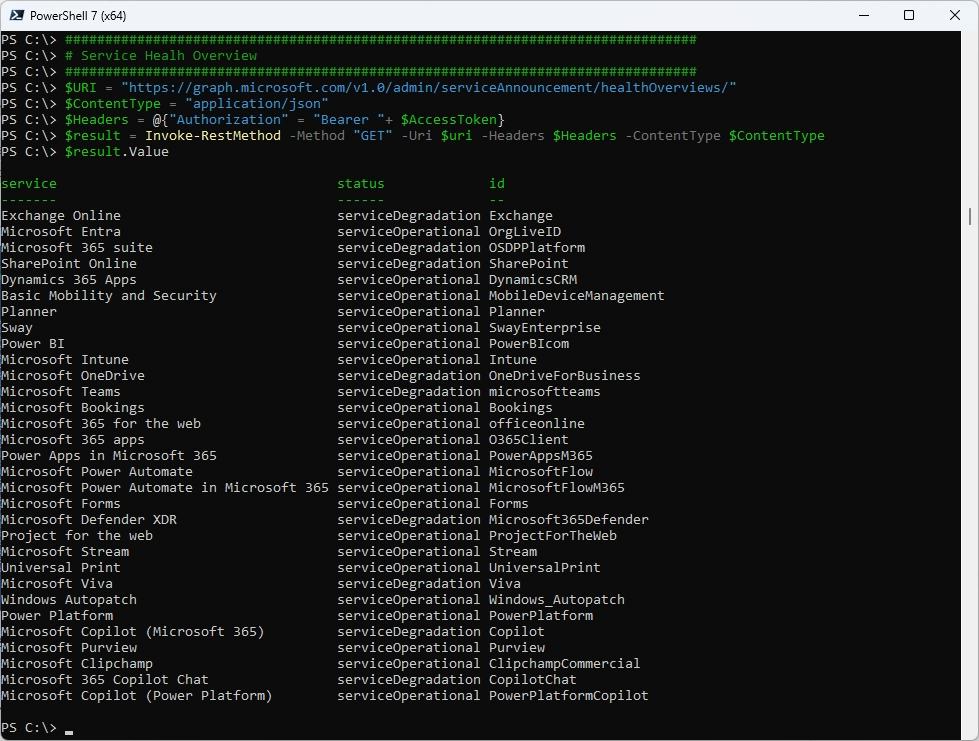Maximize the PowerShell 7 window
979x741 pixels.
pos(908,15)
